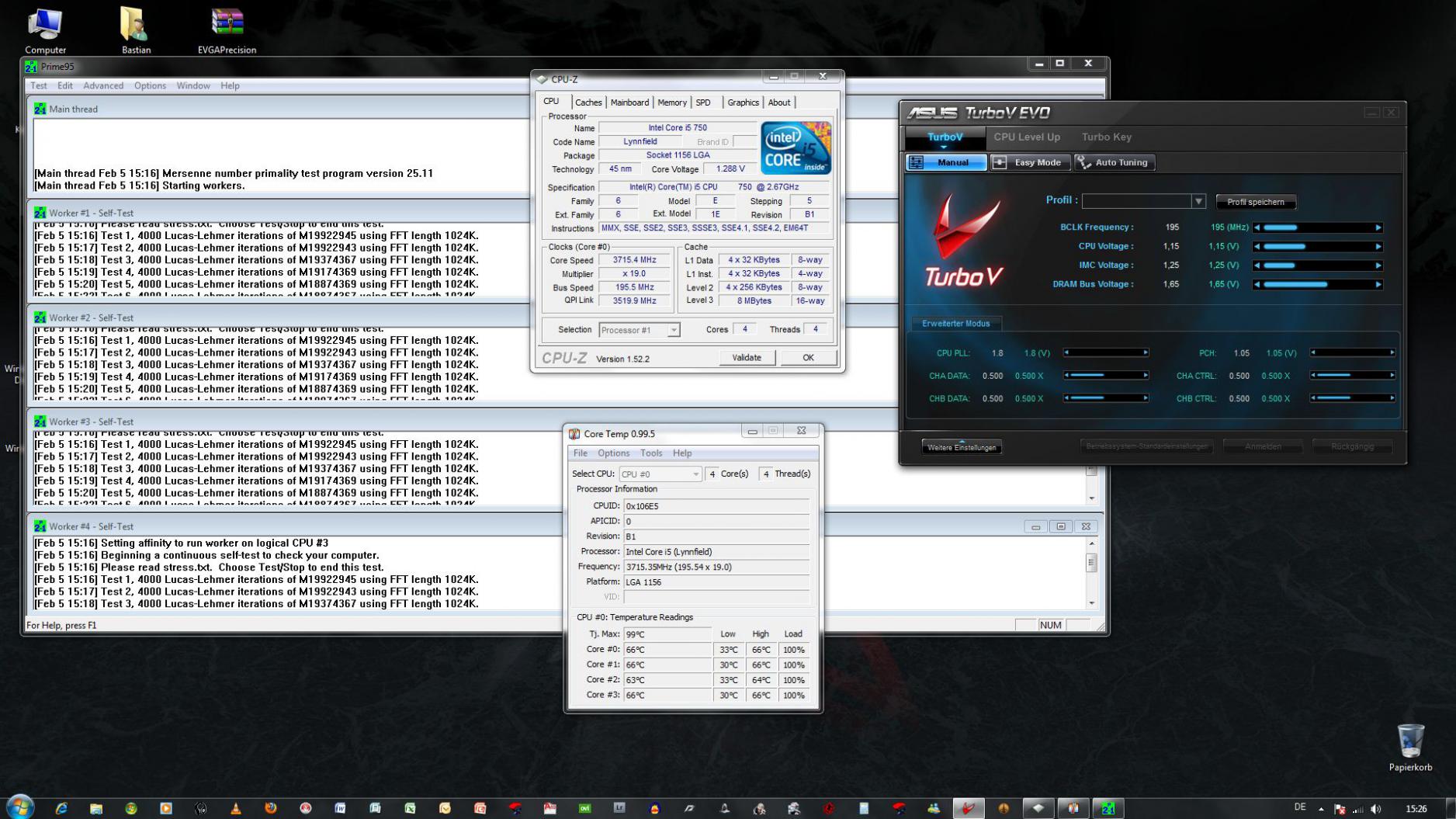Launch Firefox from the taskbar
1456x819 pixels.
point(270,808)
